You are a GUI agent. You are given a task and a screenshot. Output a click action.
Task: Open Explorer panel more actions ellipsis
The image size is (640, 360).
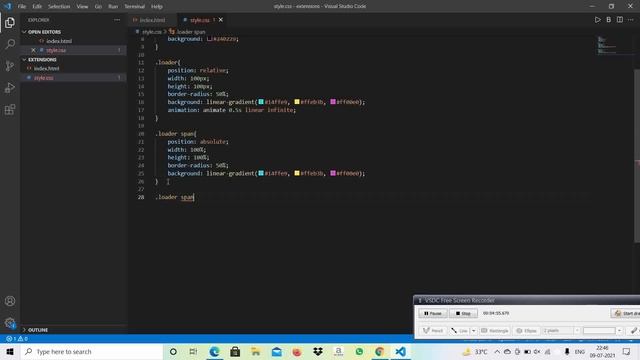(117, 20)
